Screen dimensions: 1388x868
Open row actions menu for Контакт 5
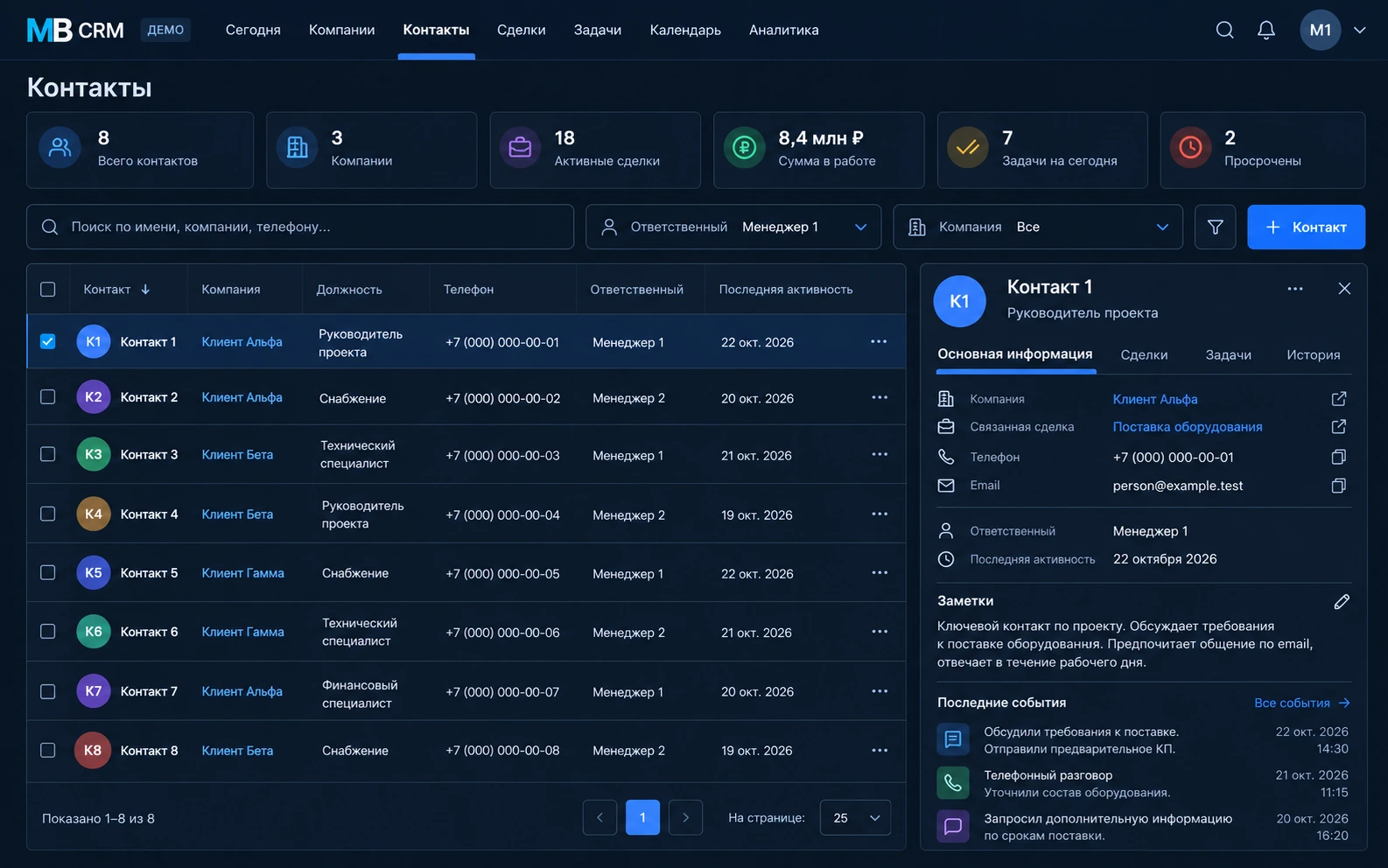pyautogui.click(x=880, y=572)
